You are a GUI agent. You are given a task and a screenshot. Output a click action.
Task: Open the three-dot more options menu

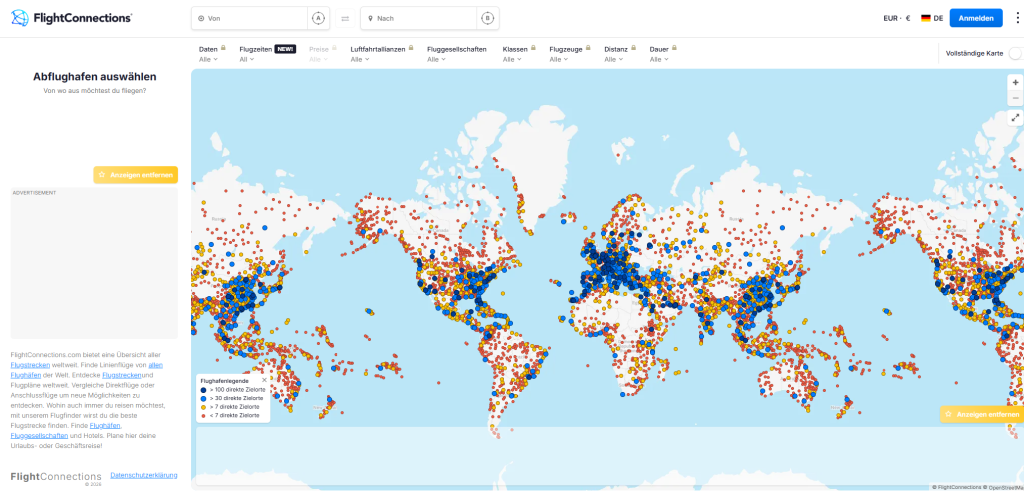1017,18
